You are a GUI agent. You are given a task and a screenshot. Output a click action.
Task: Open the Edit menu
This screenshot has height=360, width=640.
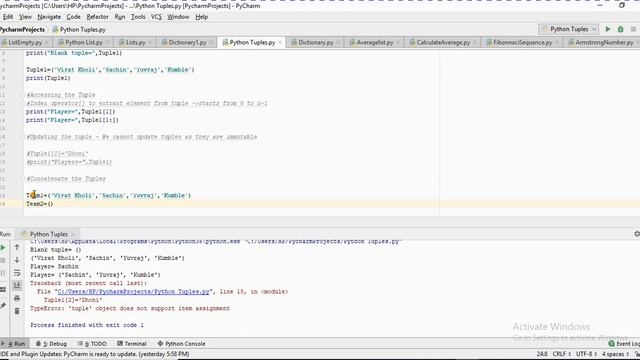[x=8, y=17]
